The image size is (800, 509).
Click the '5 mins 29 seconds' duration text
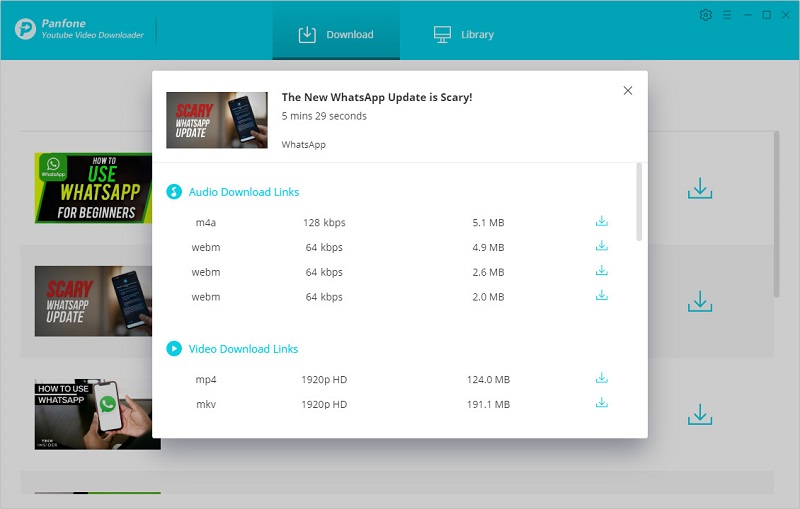[x=324, y=116]
